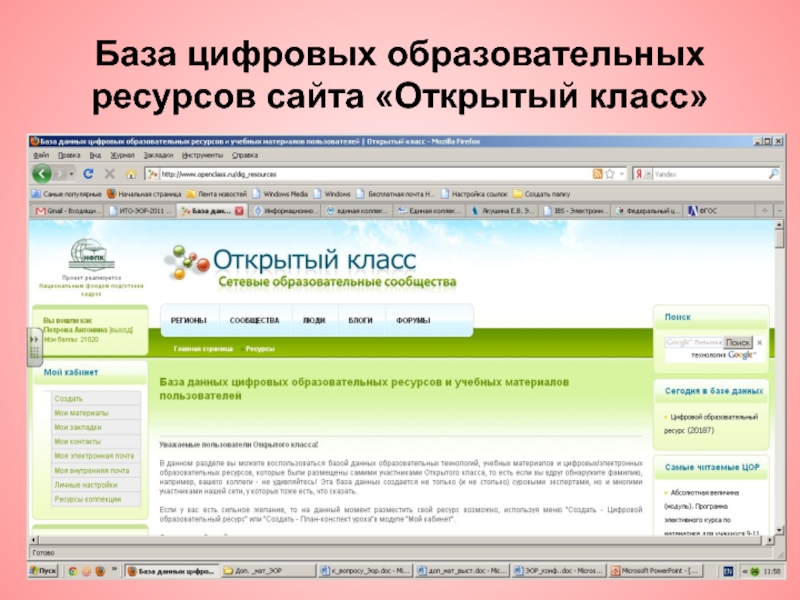Switch to the ИТО-ЭОР-2011 tab
The height and width of the screenshot is (600, 800).
141,211
